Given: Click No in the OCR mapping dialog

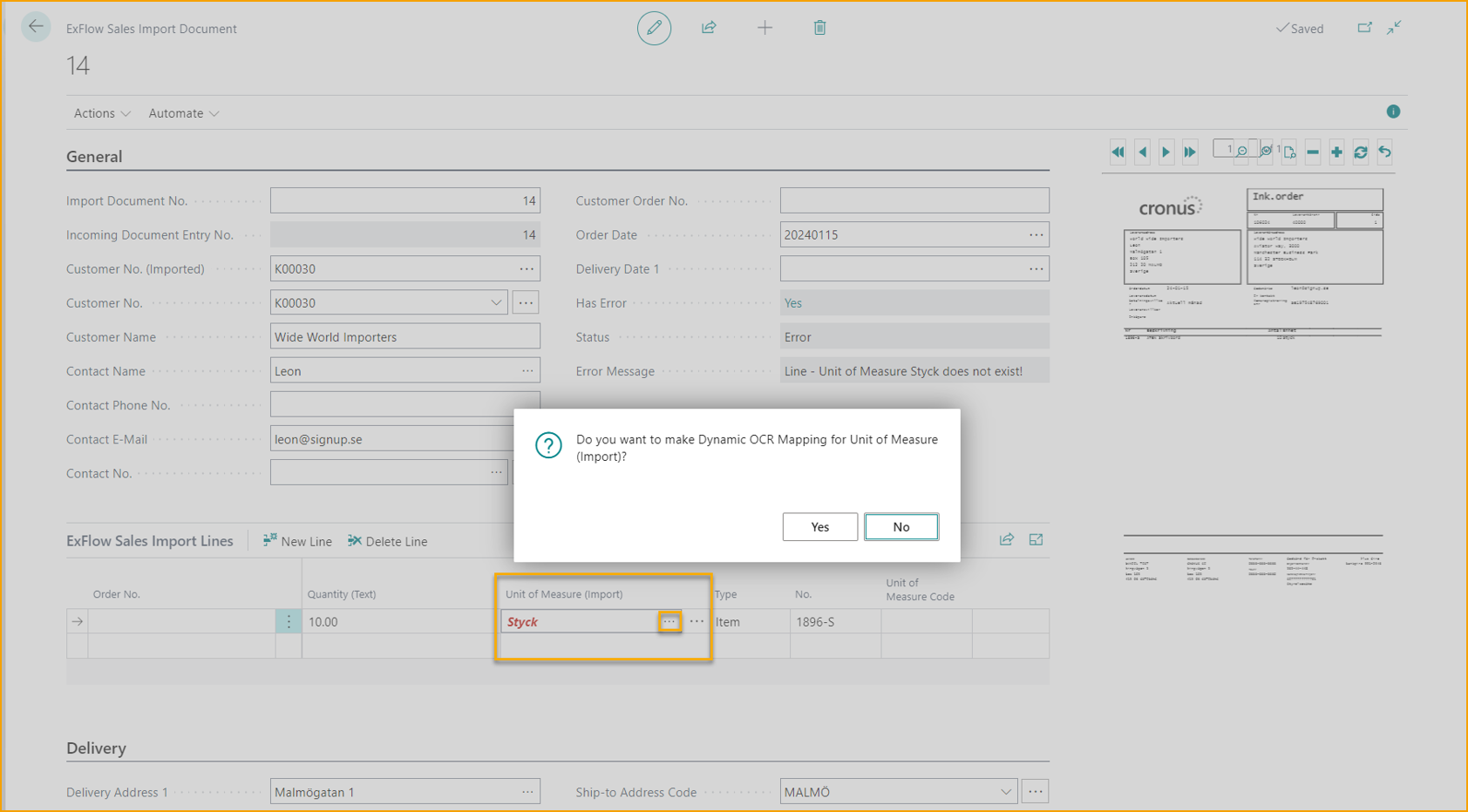Looking at the screenshot, I should (x=901, y=527).
